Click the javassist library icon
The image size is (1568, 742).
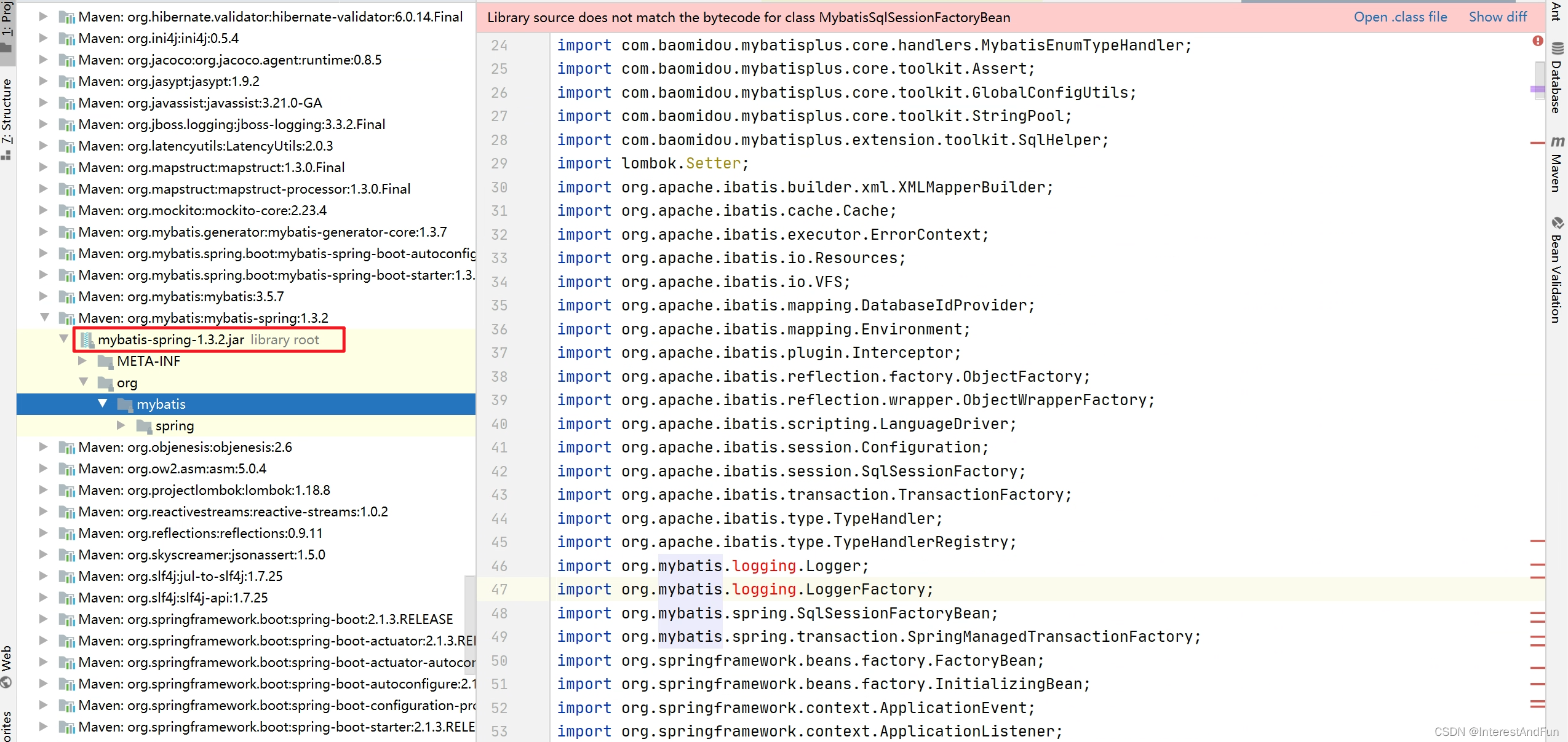(x=66, y=103)
